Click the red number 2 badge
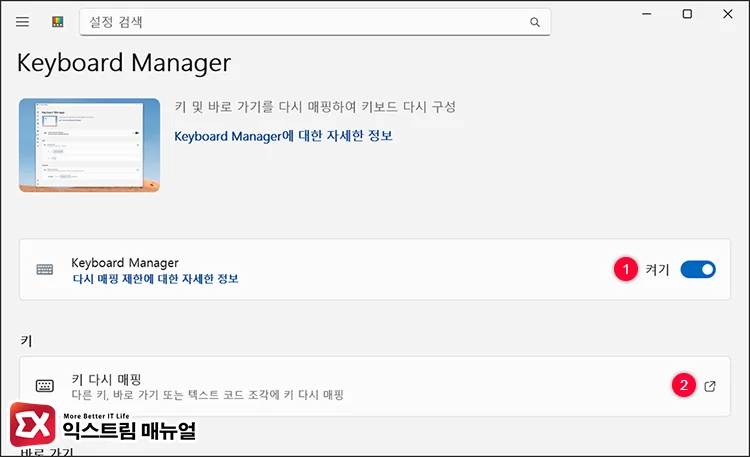Screen dimensions: 750x457 (x=684, y=385)
